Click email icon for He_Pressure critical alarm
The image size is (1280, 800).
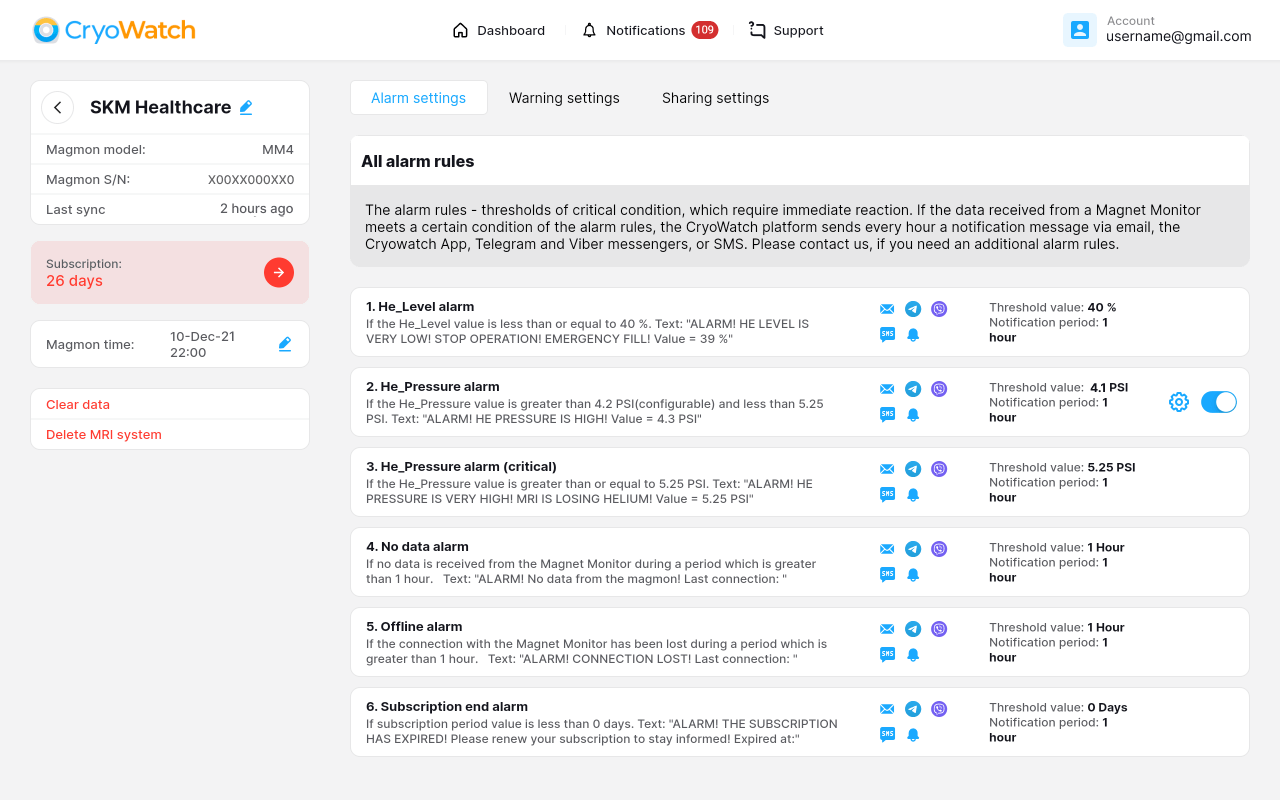coord(887,469)
